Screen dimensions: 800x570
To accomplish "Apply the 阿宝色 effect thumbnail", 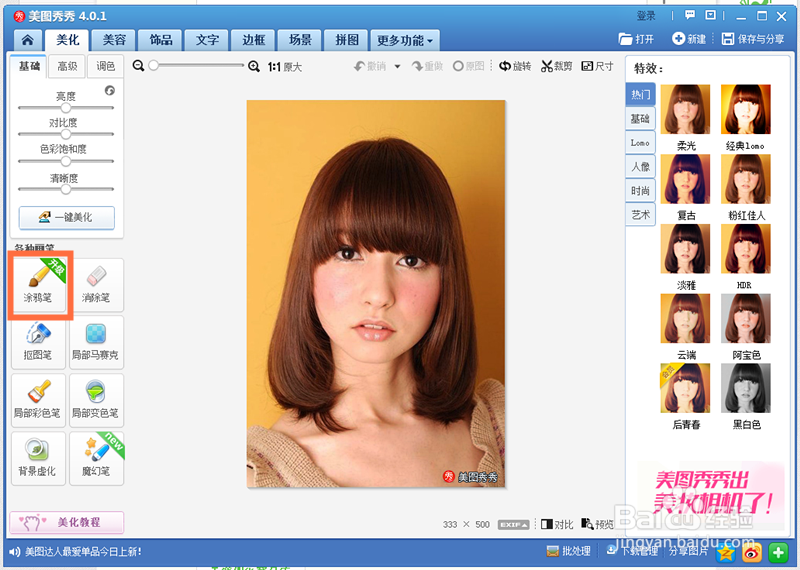I will click(x=746, y=318).
